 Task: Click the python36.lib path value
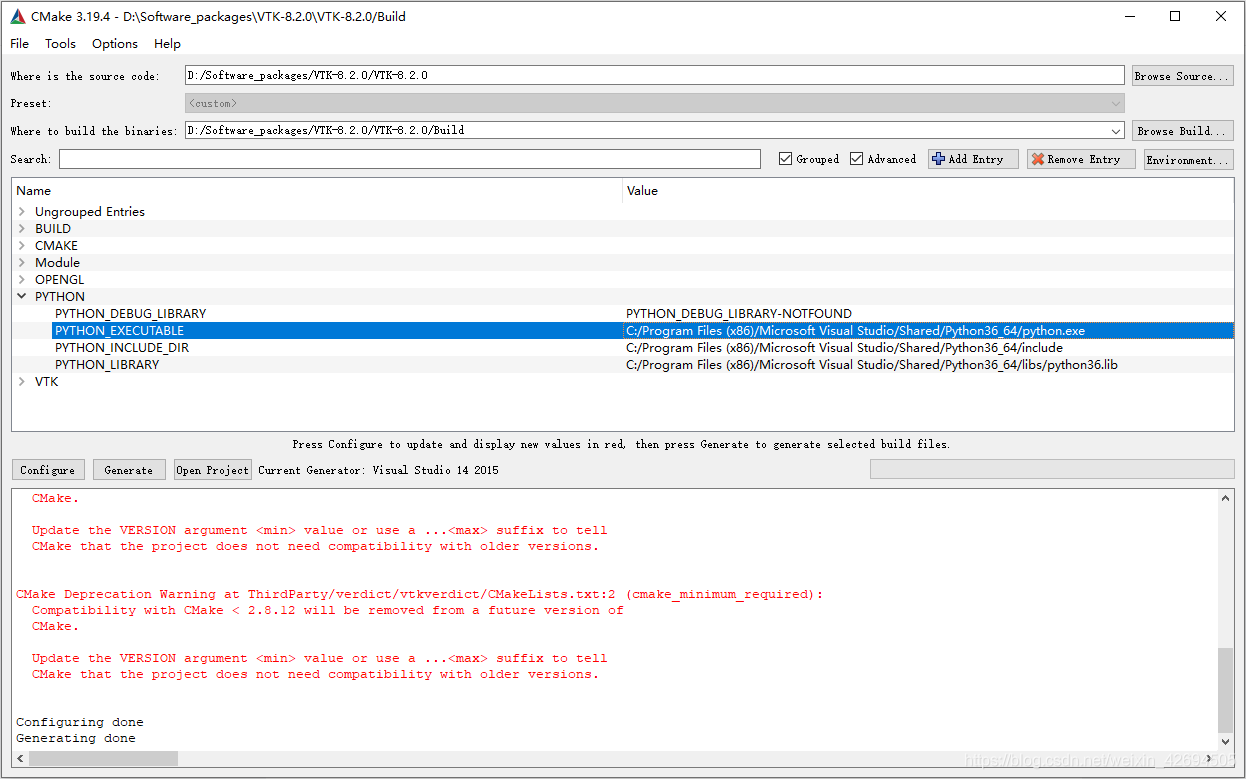pos(872,365)
